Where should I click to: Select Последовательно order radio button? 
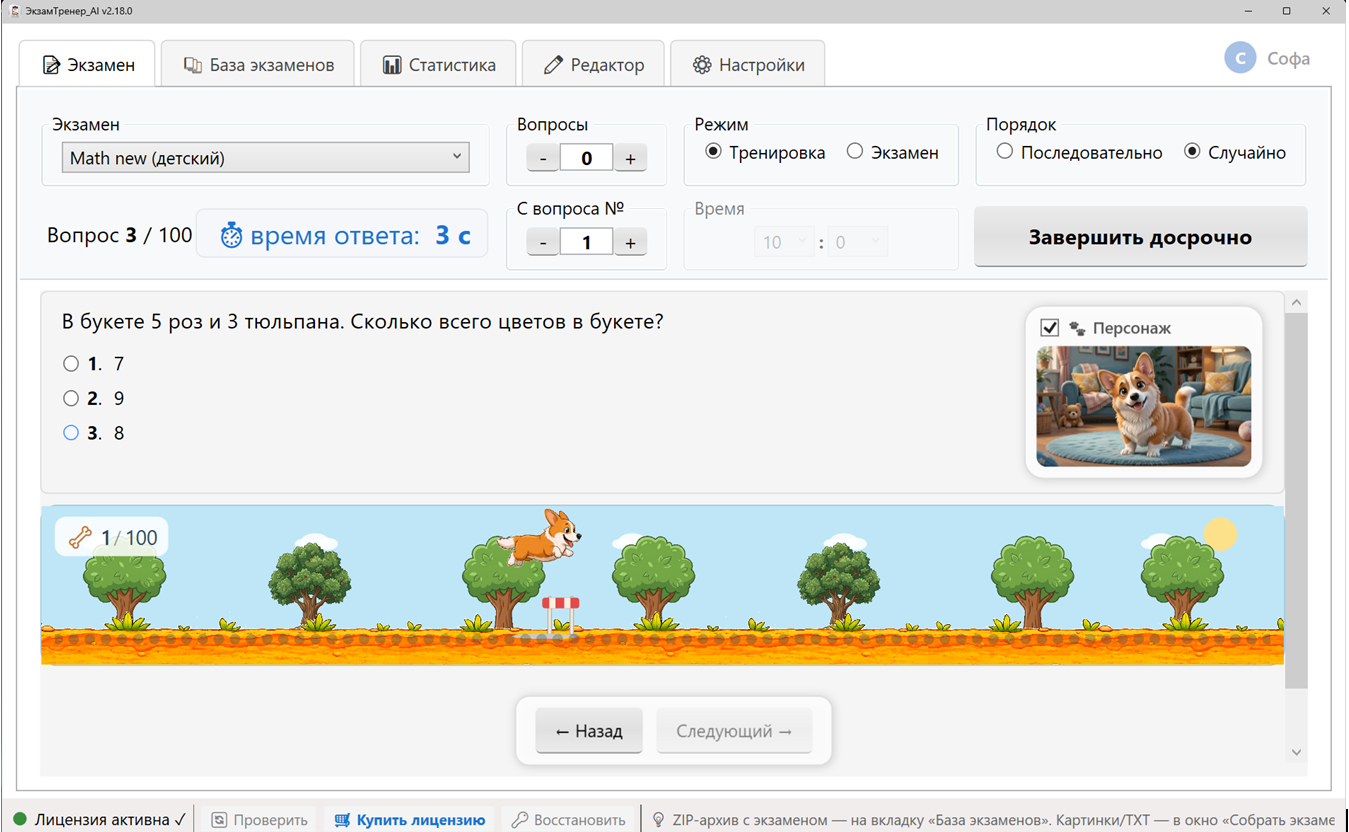1005,152
